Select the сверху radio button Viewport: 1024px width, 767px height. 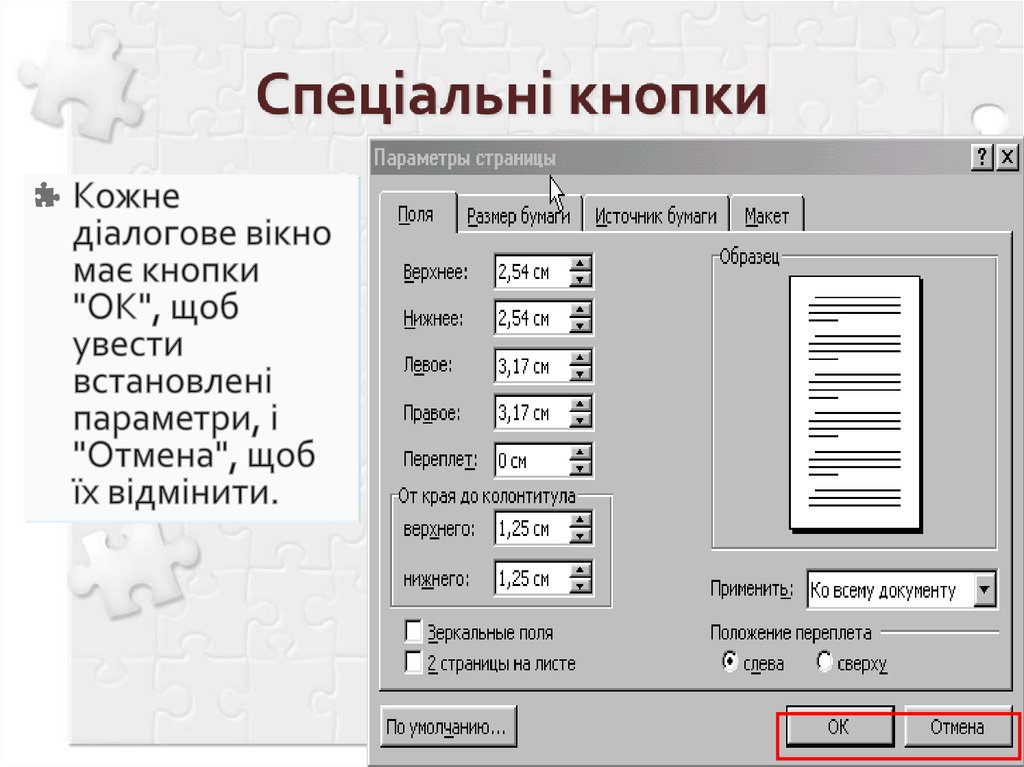click(x=823, y=662)
